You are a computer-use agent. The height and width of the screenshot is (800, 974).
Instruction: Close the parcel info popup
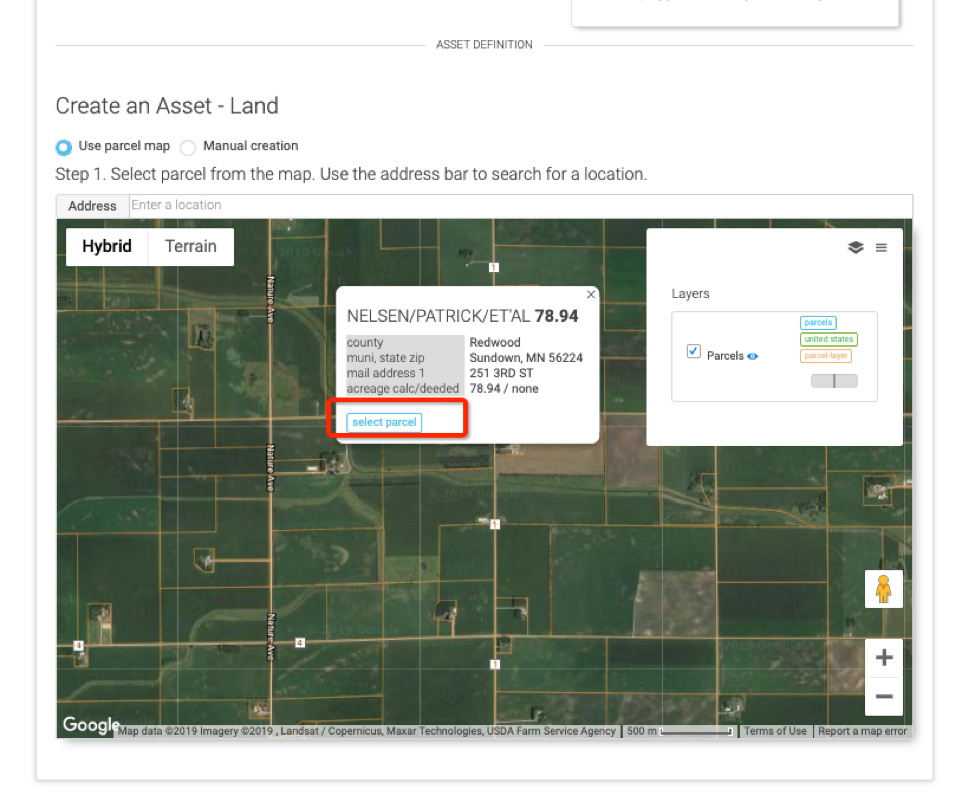(x=591, y=295)
